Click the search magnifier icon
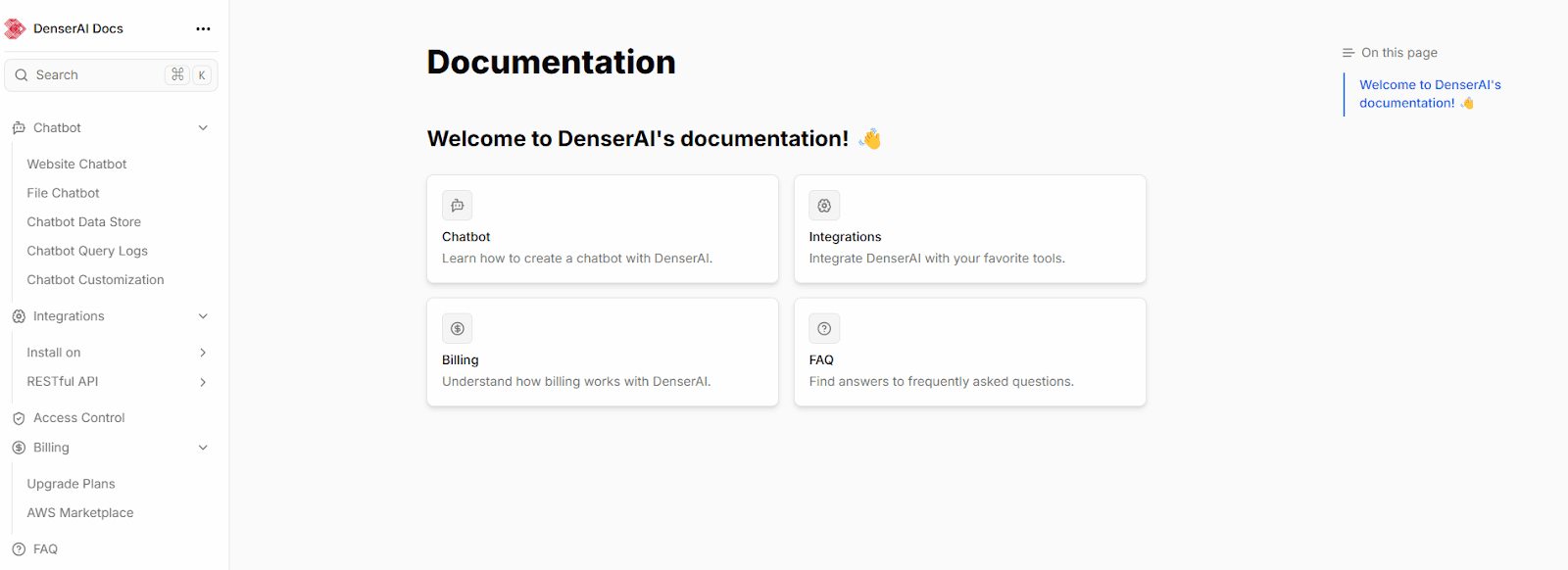The height and width of the screenshot is (570, 1568). click(x=22, y=75)
